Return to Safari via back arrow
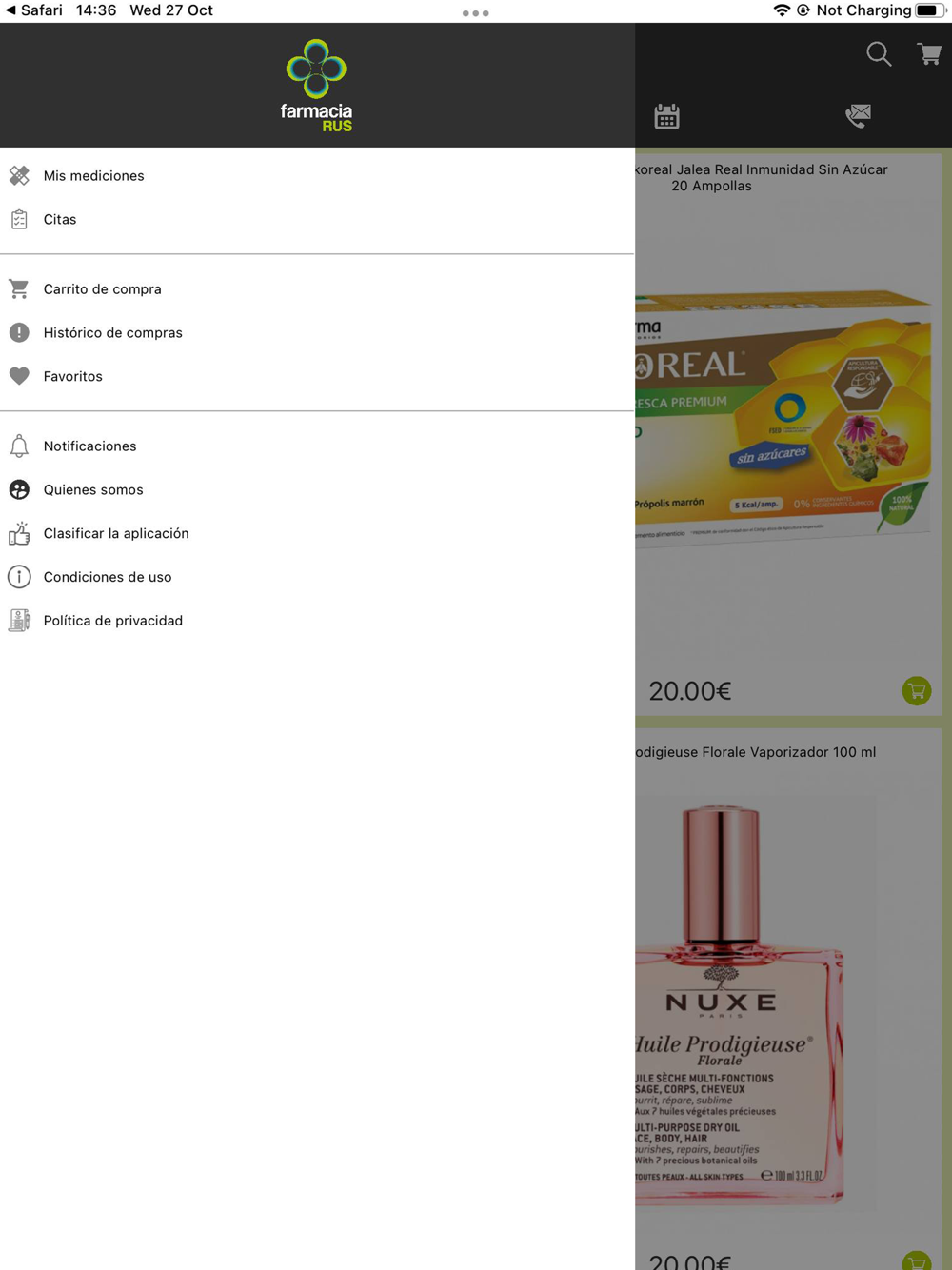Image resolution: width=952 pixels, height=1270 pixels. coord(11,10)
